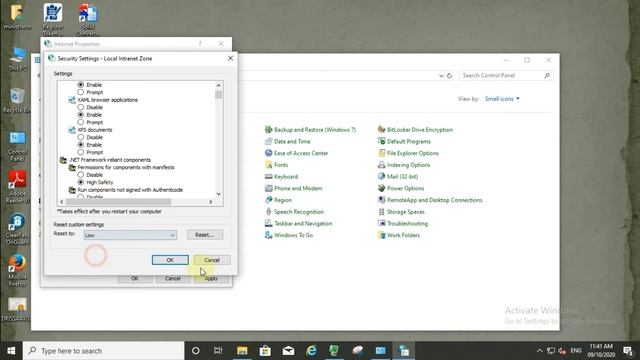The height and width of the screenshot is (360, 640).
Task: Select Prompt for XPS documents
Action: (80, 152)
